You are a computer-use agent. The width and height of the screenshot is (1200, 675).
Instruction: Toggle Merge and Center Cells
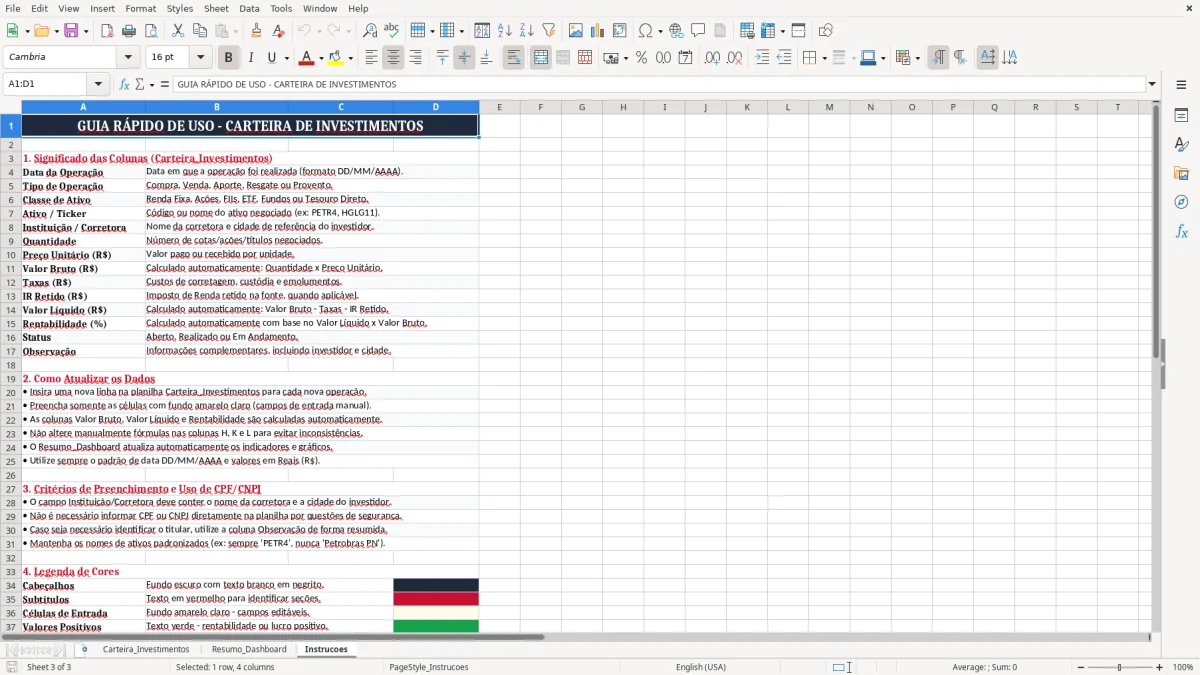coord(540,58)
